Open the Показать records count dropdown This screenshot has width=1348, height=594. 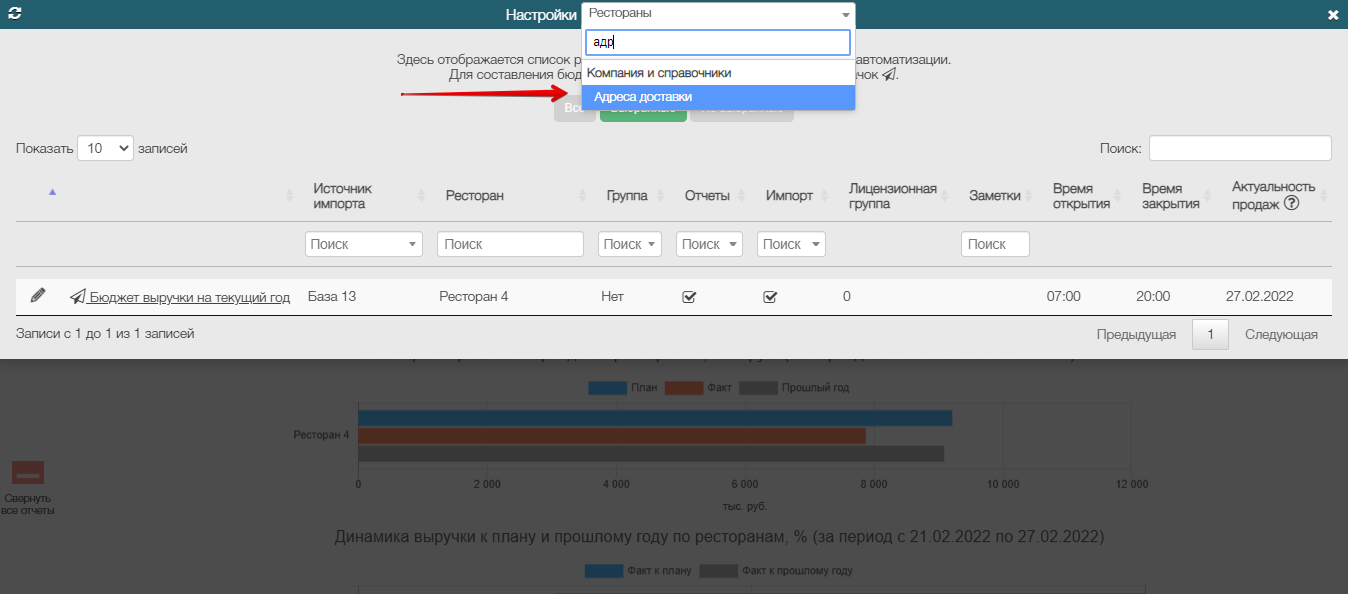coord(105,148)
